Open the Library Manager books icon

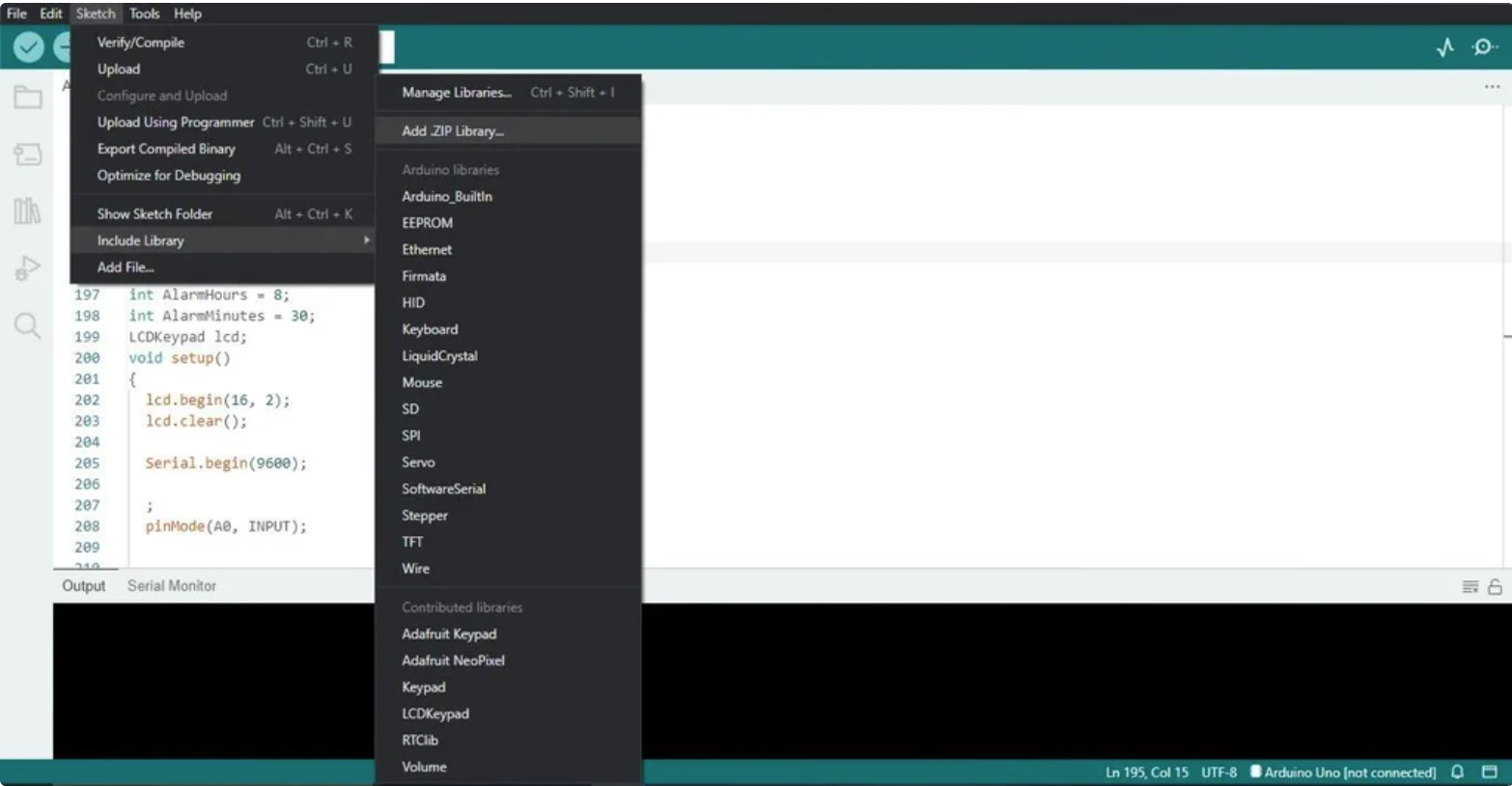pos(27,211)
